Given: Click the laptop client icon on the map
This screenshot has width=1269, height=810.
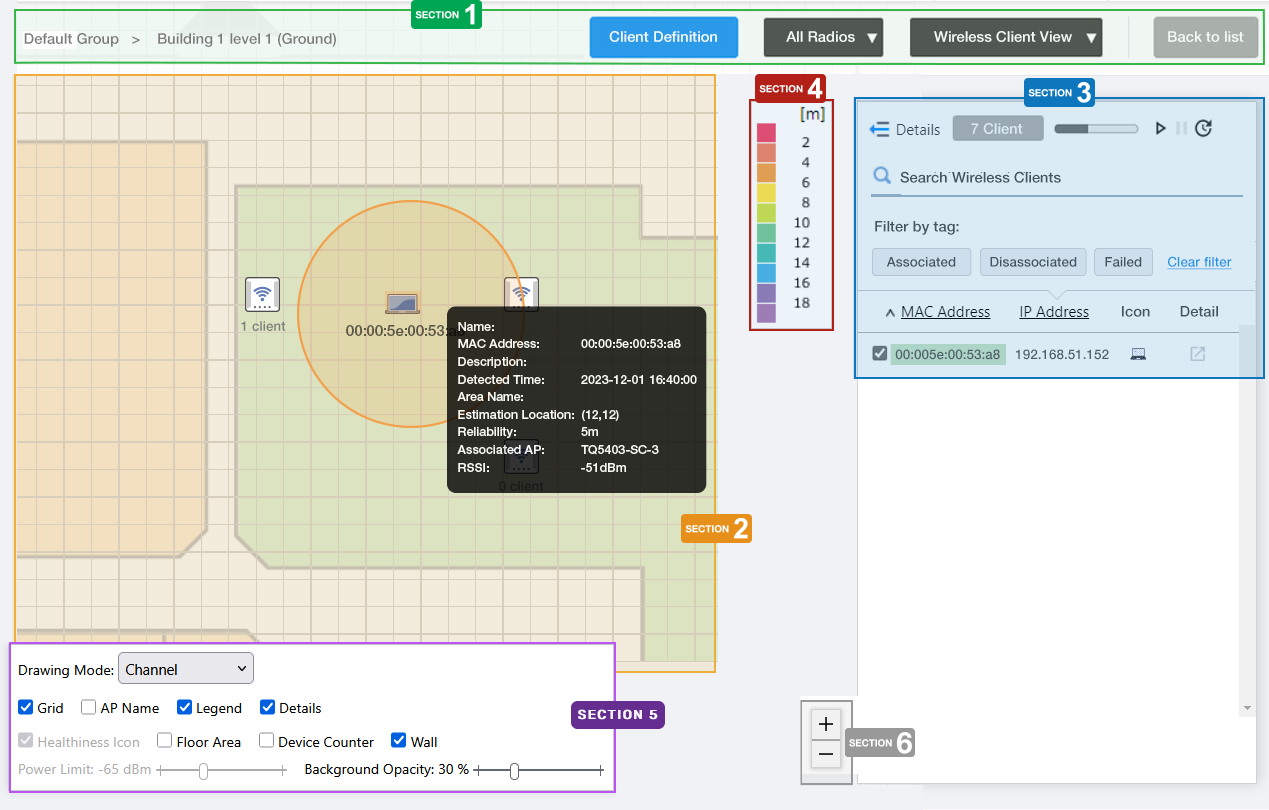Looking at the screenshot, I should pyautogui.click(x=402, y=303).
